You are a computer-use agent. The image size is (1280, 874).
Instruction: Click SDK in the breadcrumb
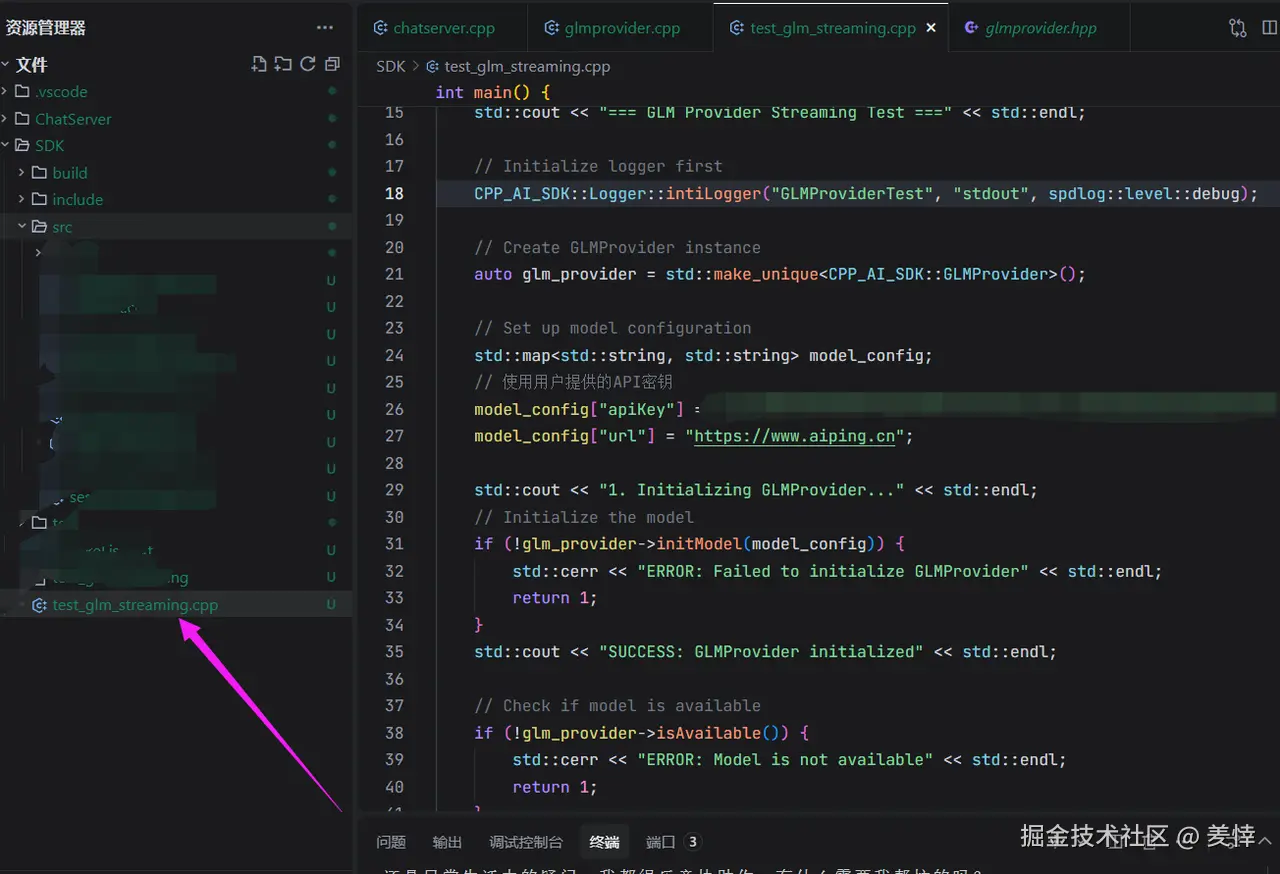click(x=390, y=67)
